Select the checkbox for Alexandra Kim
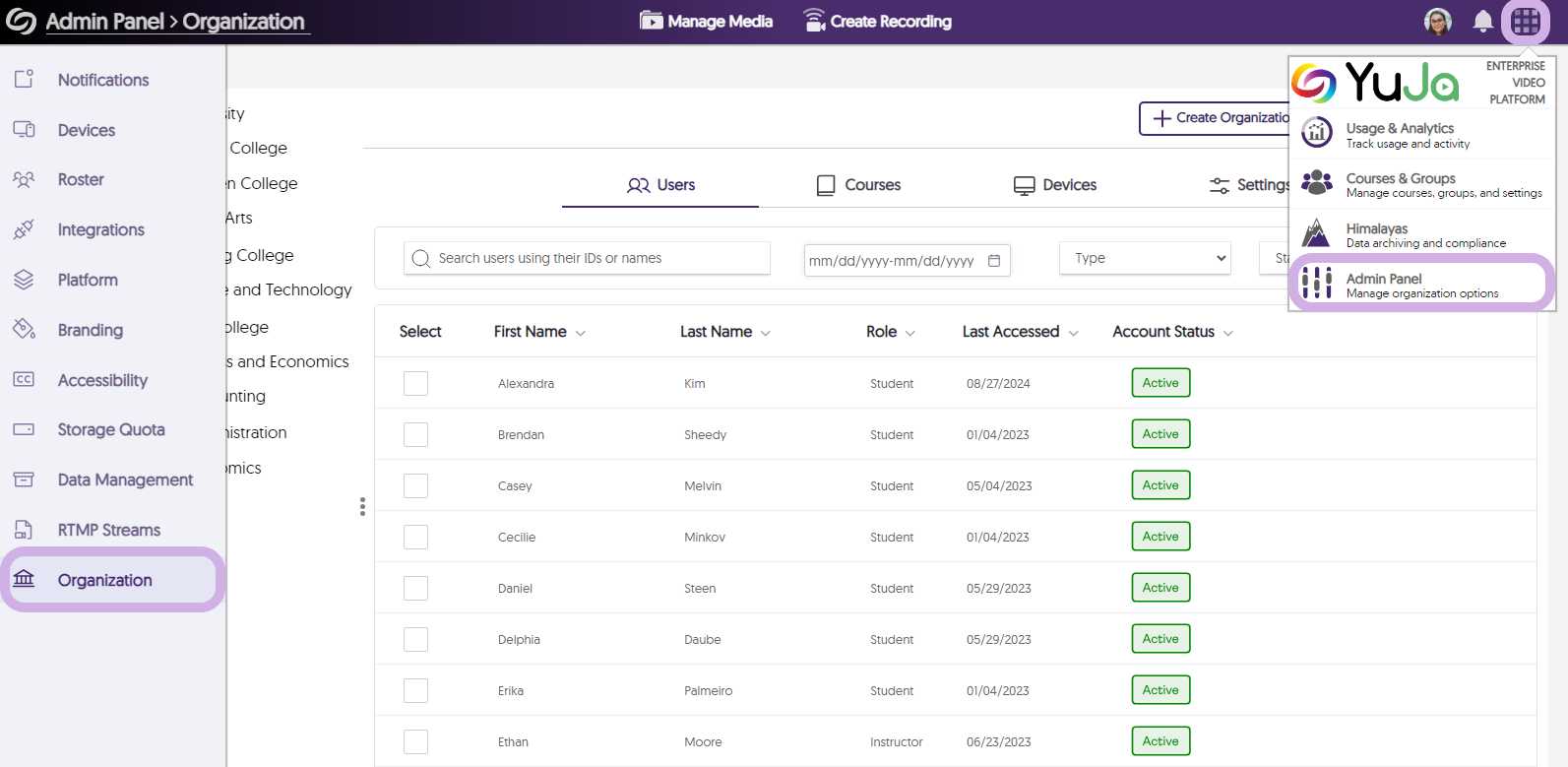 (x=415, y=383)
